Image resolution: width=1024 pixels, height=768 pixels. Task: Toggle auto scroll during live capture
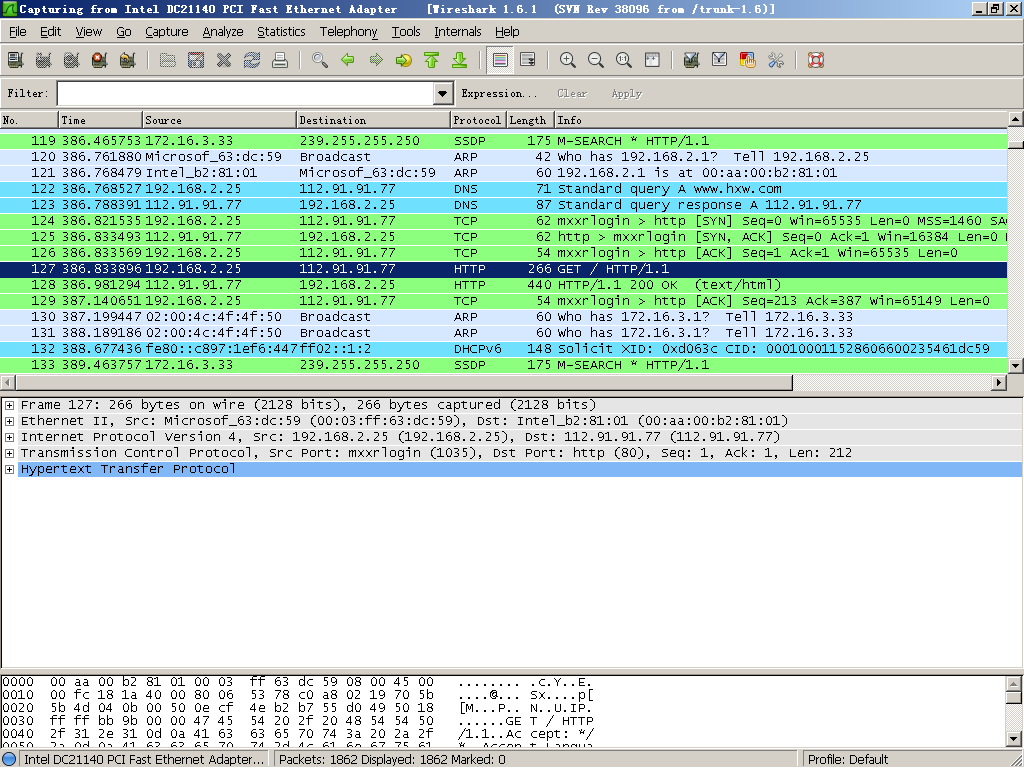coord(528,61)
